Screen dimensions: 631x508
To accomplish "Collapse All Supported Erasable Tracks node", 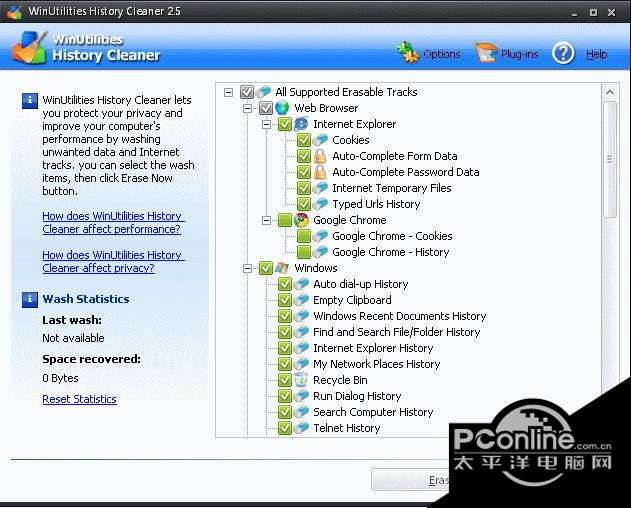I will 228,93.
